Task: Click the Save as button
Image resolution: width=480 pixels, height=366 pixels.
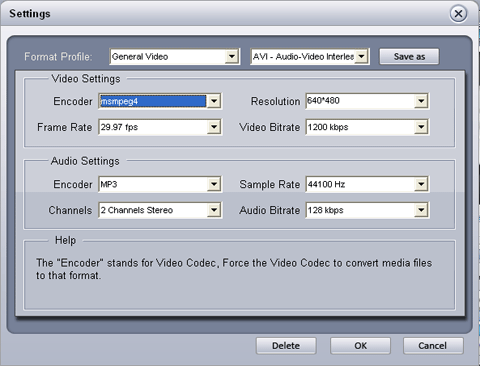Action: 409,56
